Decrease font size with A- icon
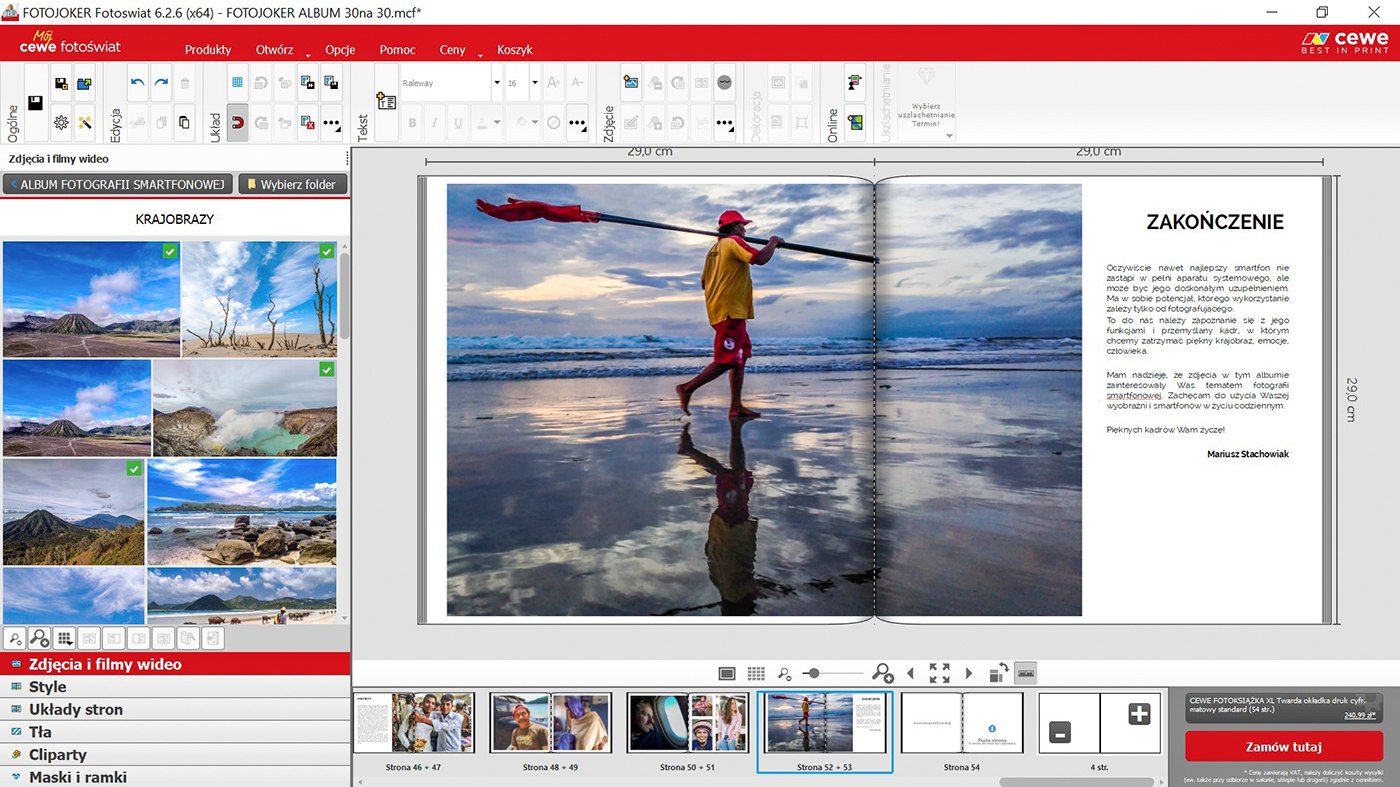Viewport: 1400px width, 787px height. coord(577,83)
